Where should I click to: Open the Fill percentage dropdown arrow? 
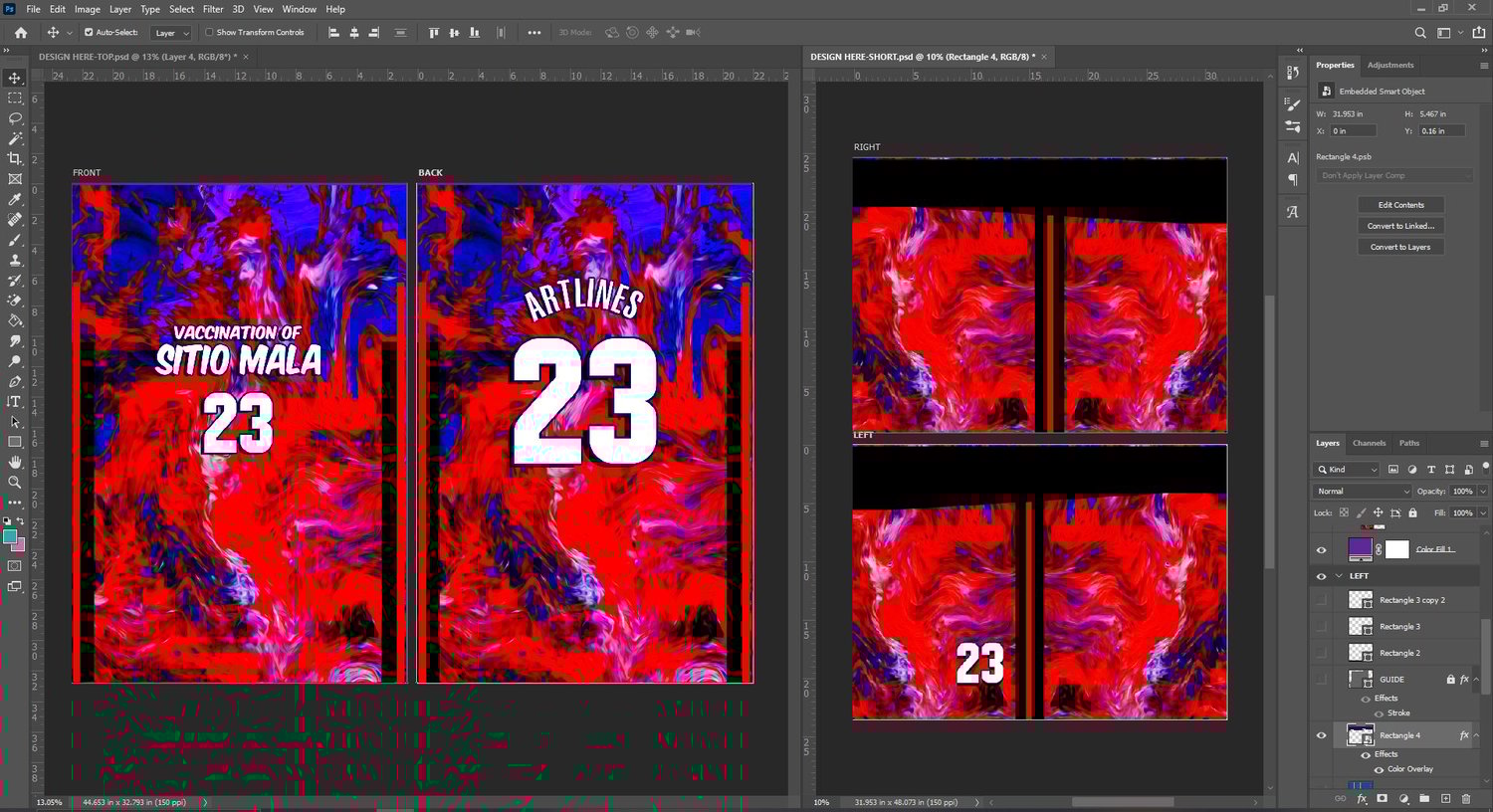[x=1483, y=513]
